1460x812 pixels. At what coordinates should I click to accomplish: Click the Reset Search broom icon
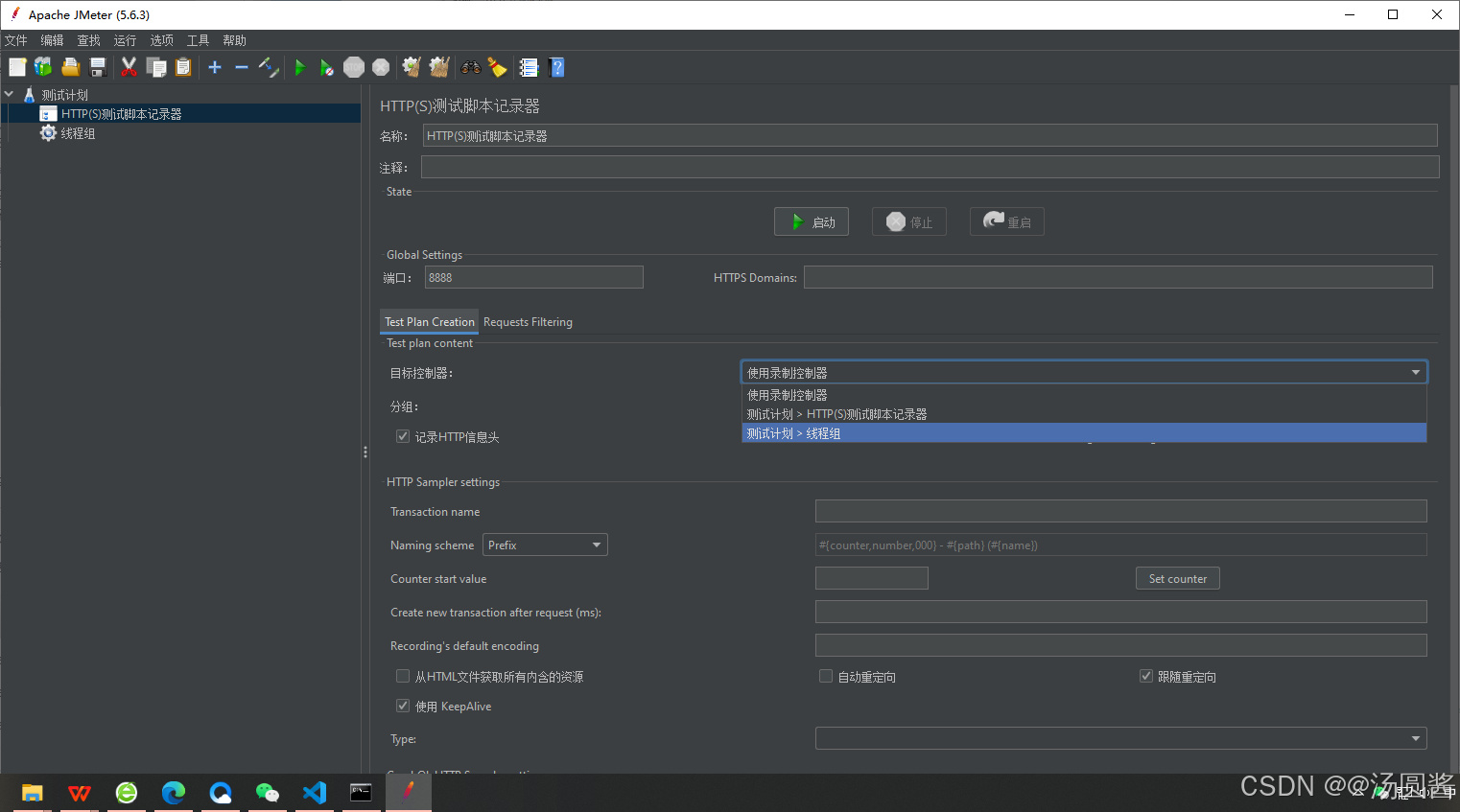(497, 67)
